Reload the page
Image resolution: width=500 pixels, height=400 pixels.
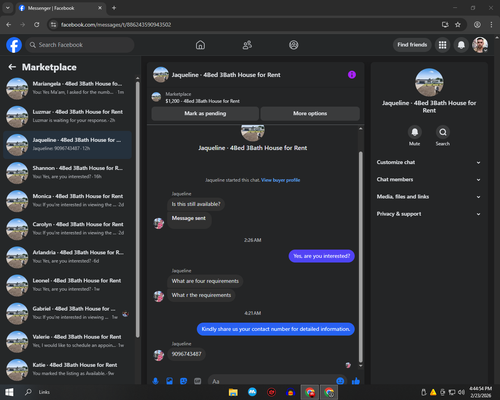(x=37, y=25)
